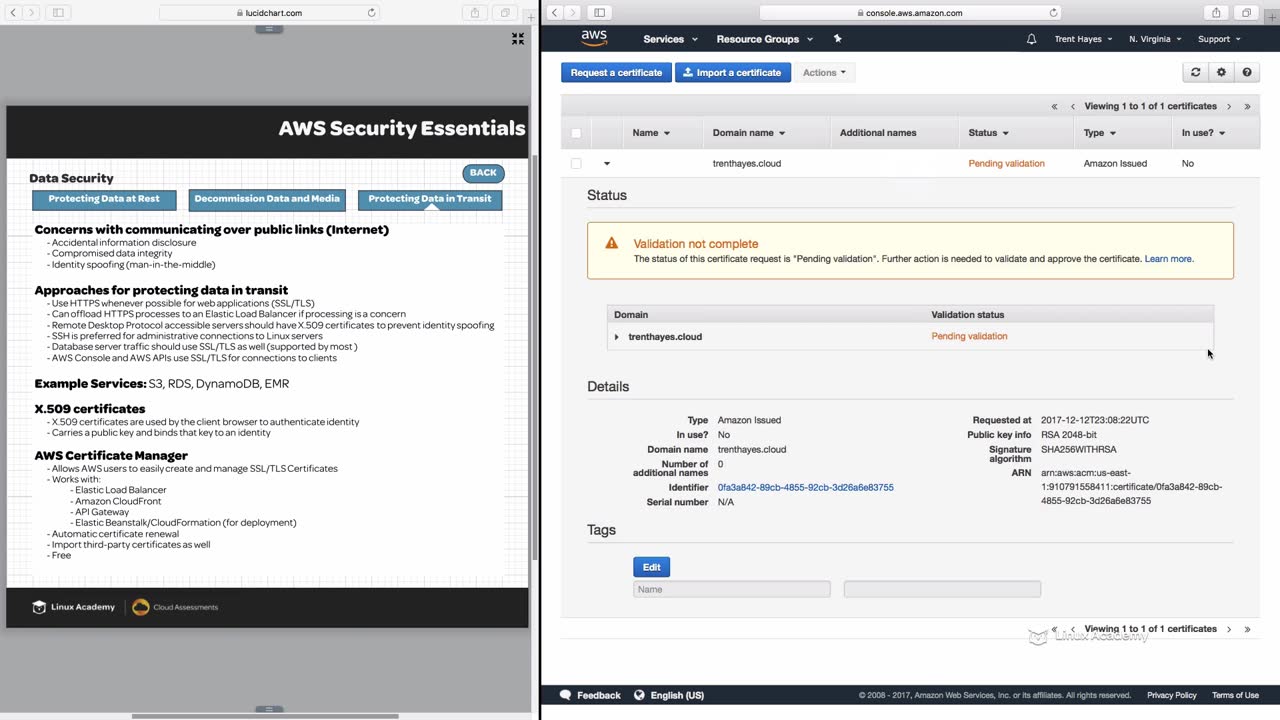
Task: Click Request a certificate
Action: (x=616, y=72)
